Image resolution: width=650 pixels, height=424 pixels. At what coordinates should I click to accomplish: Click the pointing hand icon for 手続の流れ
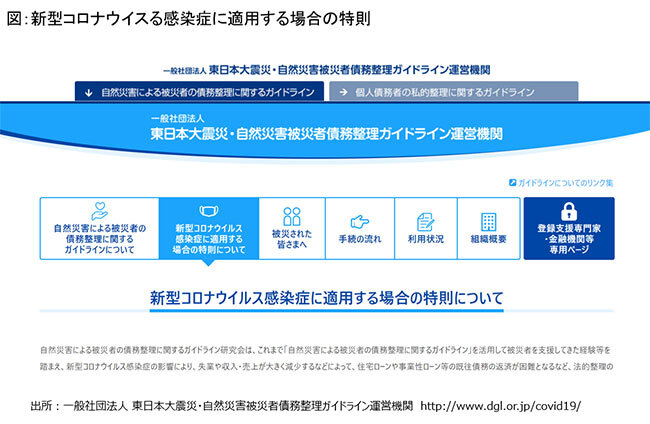click(x=360, y=220)
